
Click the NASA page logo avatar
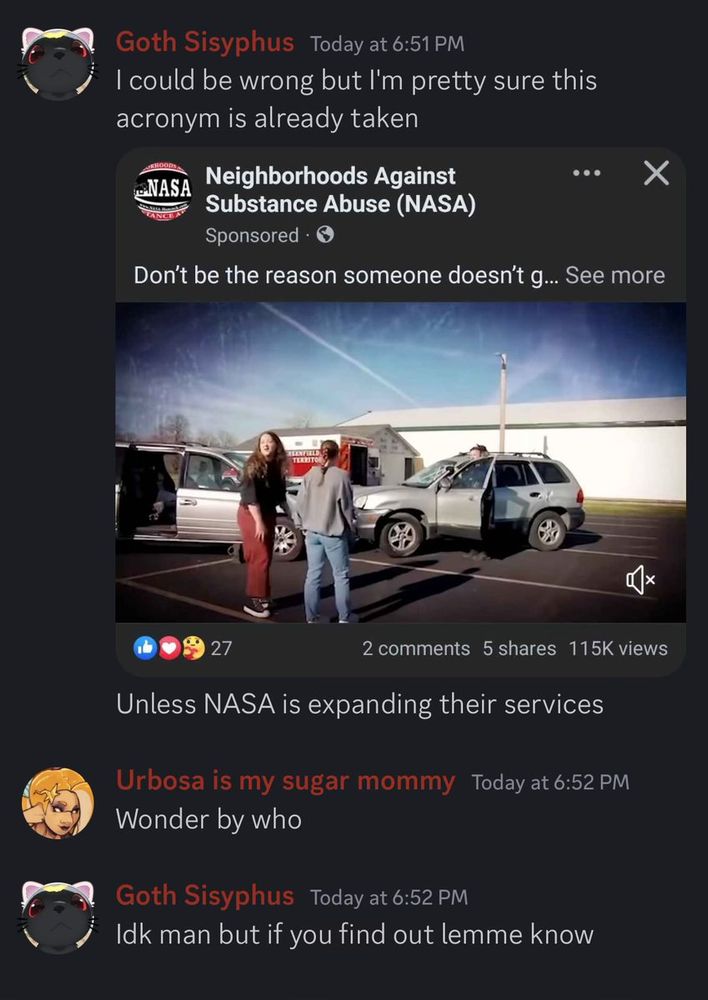(x=163, y=191)
